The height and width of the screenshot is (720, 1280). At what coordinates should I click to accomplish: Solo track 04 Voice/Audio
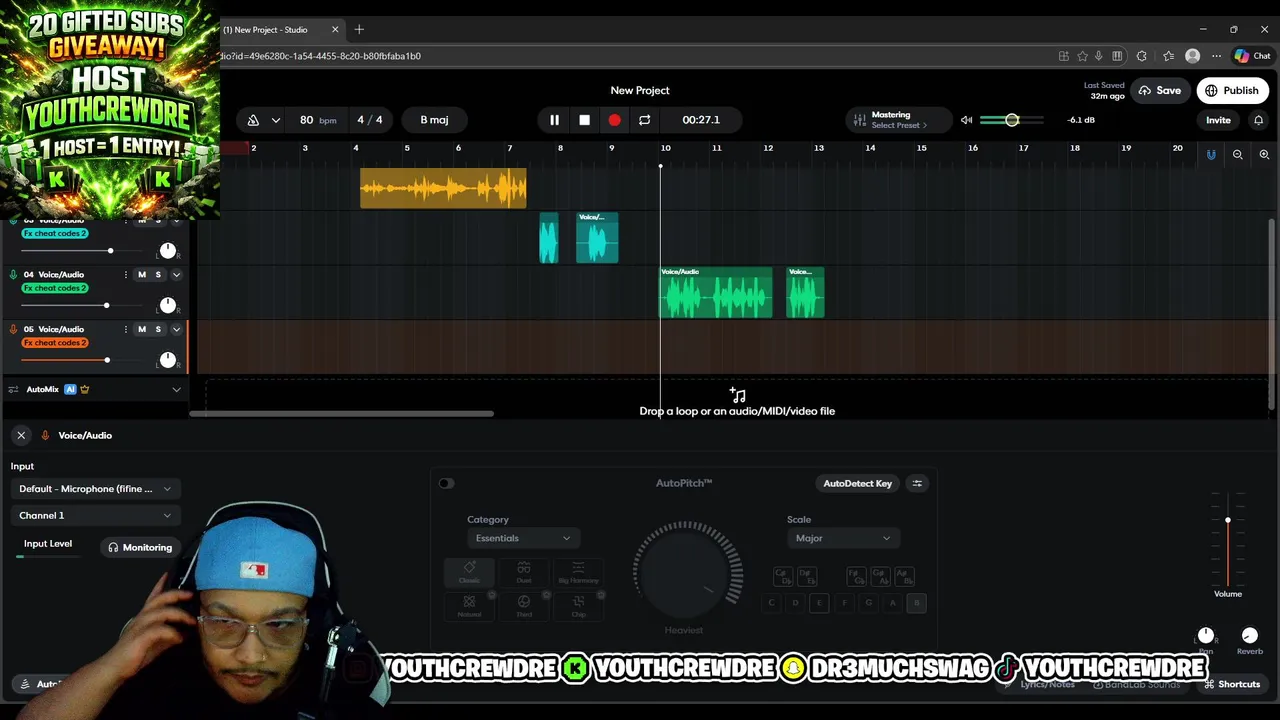pyautogui.click(x=157, y=275)
